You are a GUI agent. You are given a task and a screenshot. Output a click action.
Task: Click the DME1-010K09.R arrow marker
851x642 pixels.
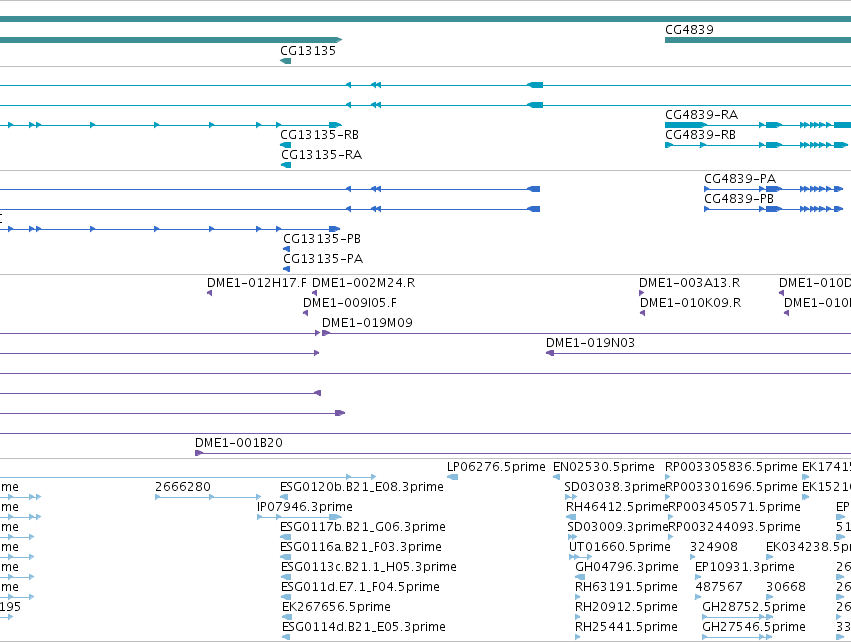(x=643, y=313)
